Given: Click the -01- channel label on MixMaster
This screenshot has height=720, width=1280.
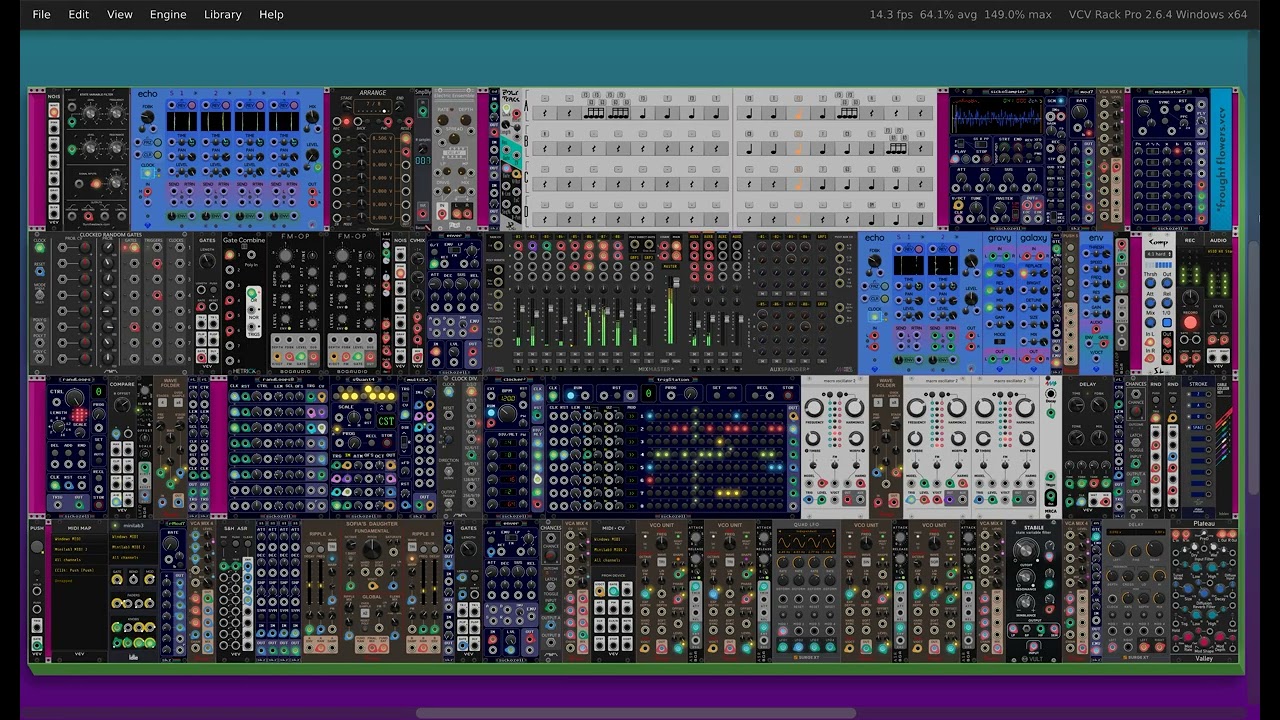Looking at the screenshot, I should (518, 237).
